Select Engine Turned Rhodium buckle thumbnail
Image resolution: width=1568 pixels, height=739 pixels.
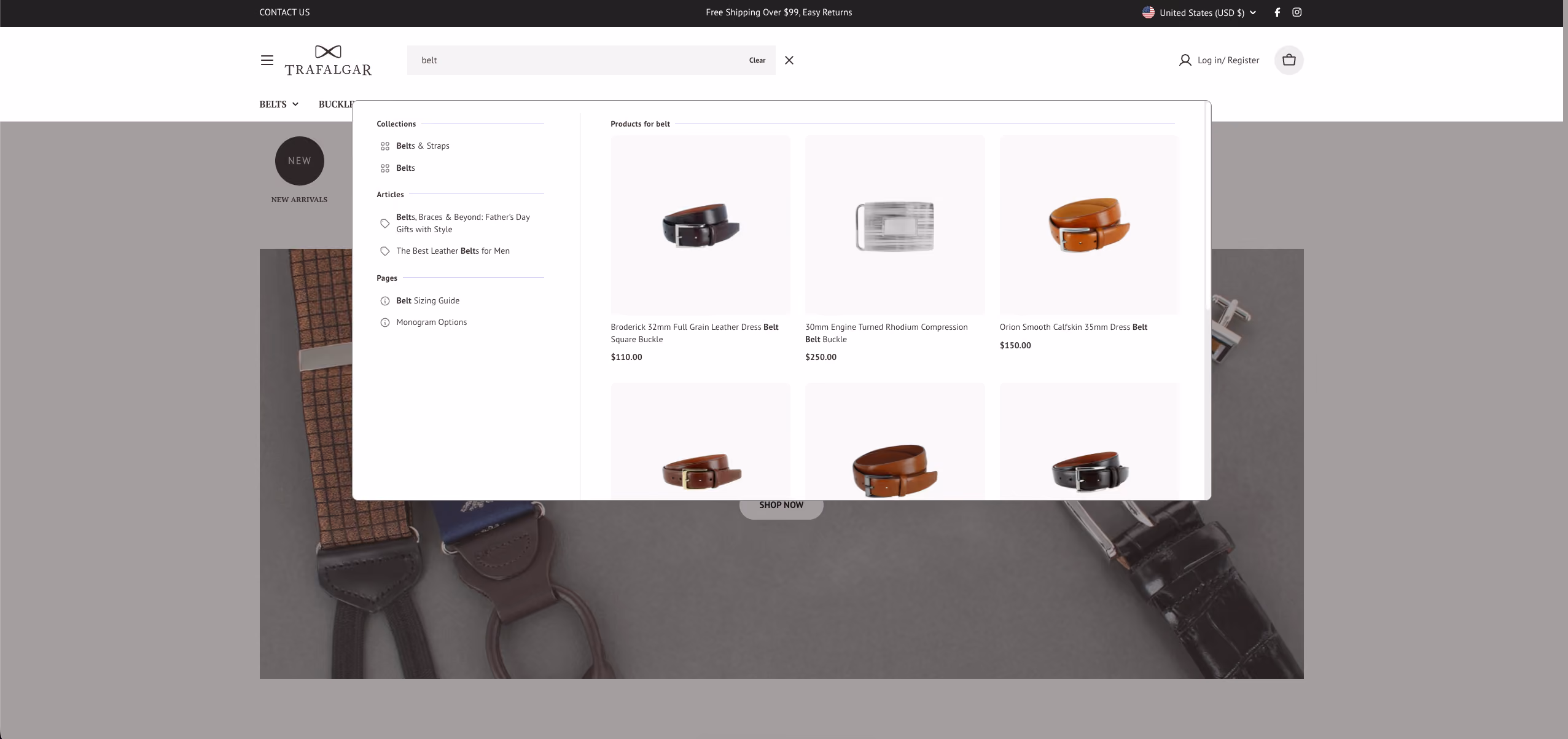(x=895, y=225)
